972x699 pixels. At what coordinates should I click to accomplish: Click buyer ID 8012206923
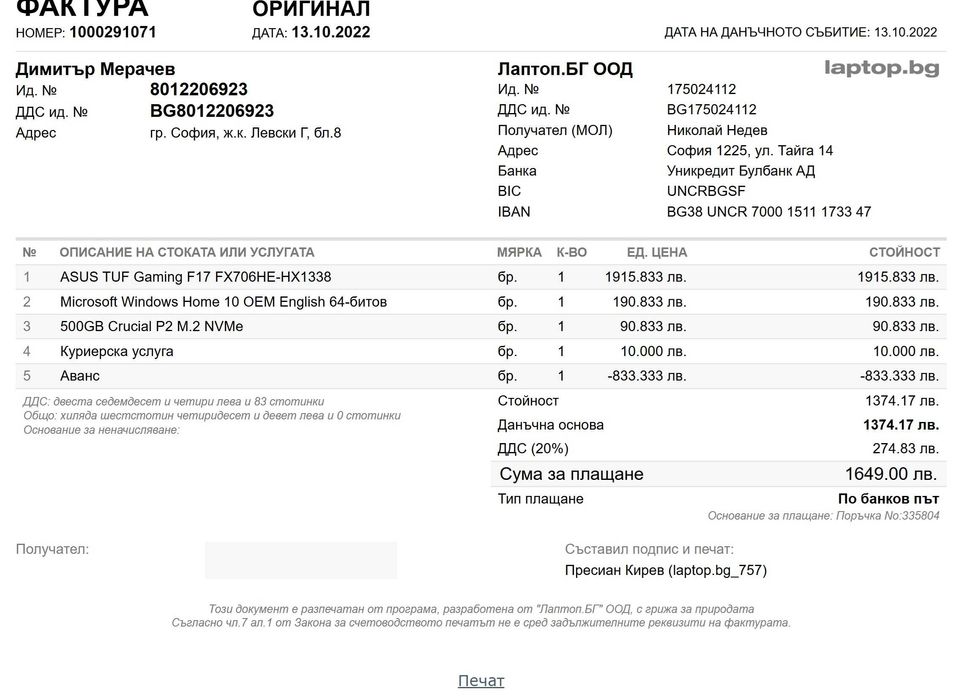198,89
